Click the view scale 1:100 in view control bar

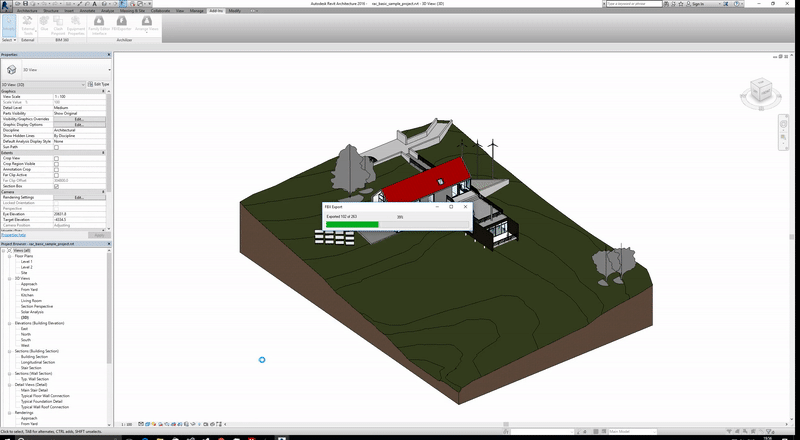(x=127, y=424)
